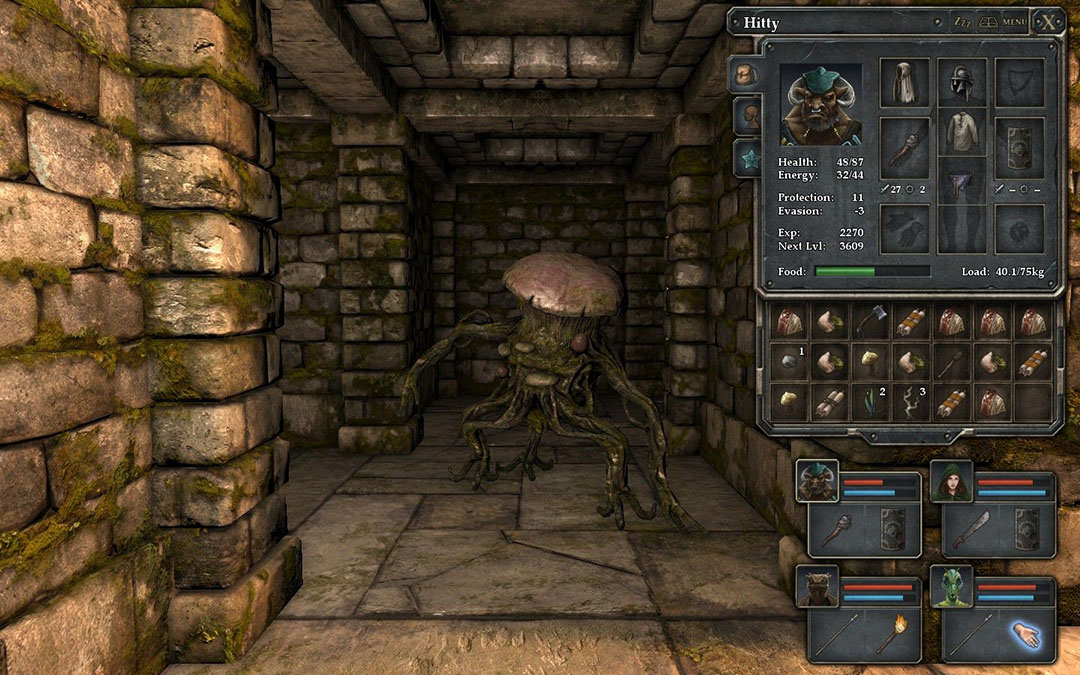
Task: Open the MENU button
Action: [x=1014, y=21]
